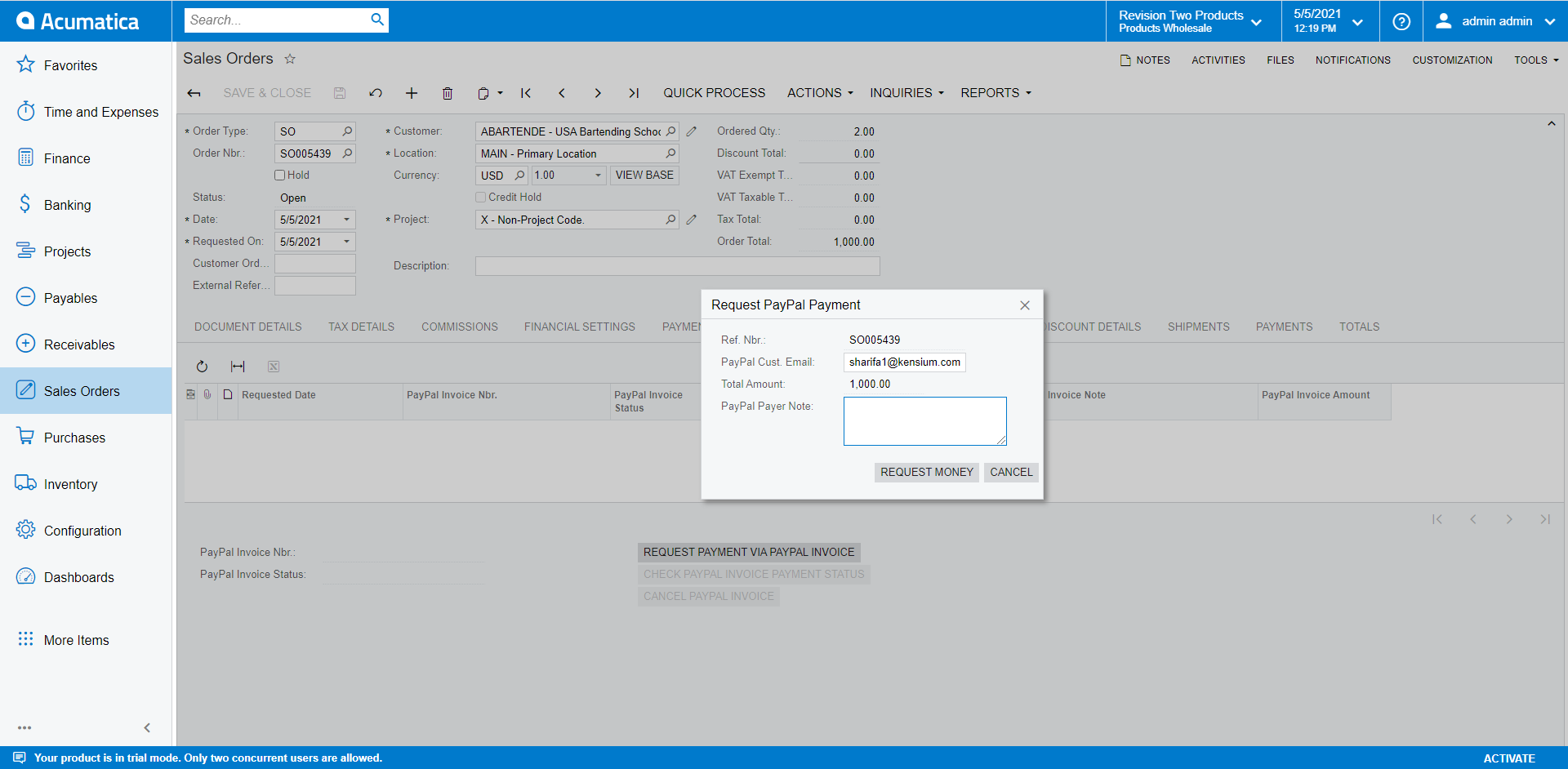
Task: Switch to Shipments tab
Action: click(x=1198, y=327)
